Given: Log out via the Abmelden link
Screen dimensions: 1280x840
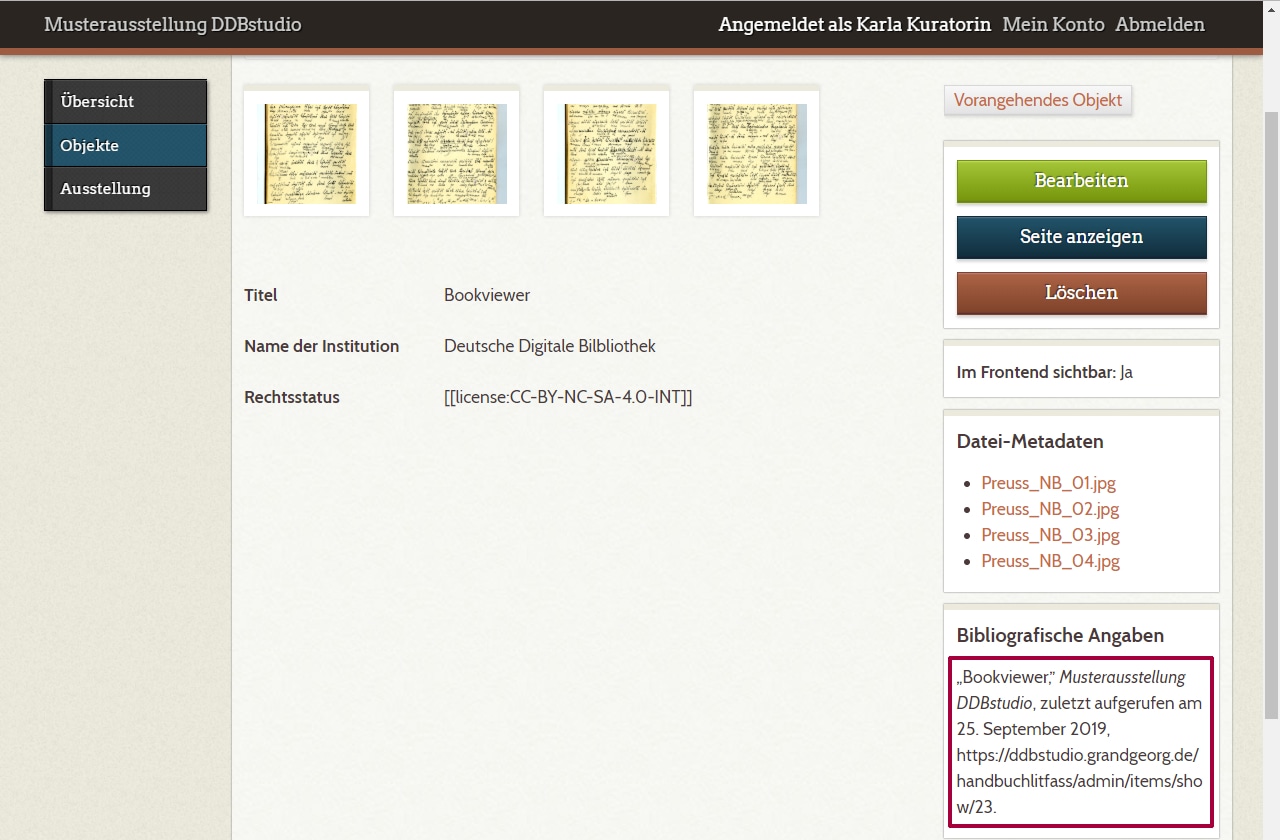Looking at the screenshot, I should pos(1160,25).
